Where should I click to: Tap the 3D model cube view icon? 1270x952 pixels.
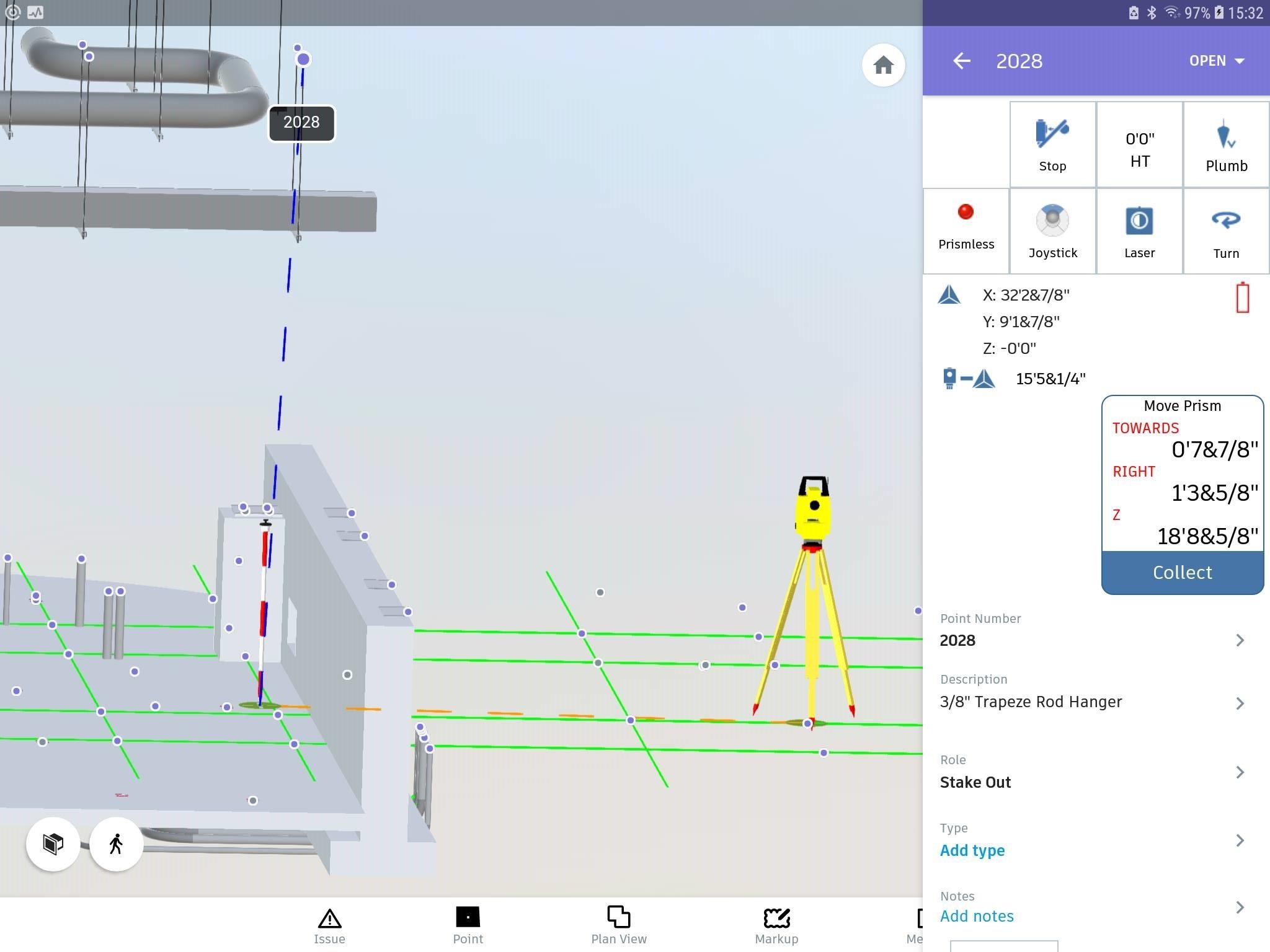[x=53, y=844]
